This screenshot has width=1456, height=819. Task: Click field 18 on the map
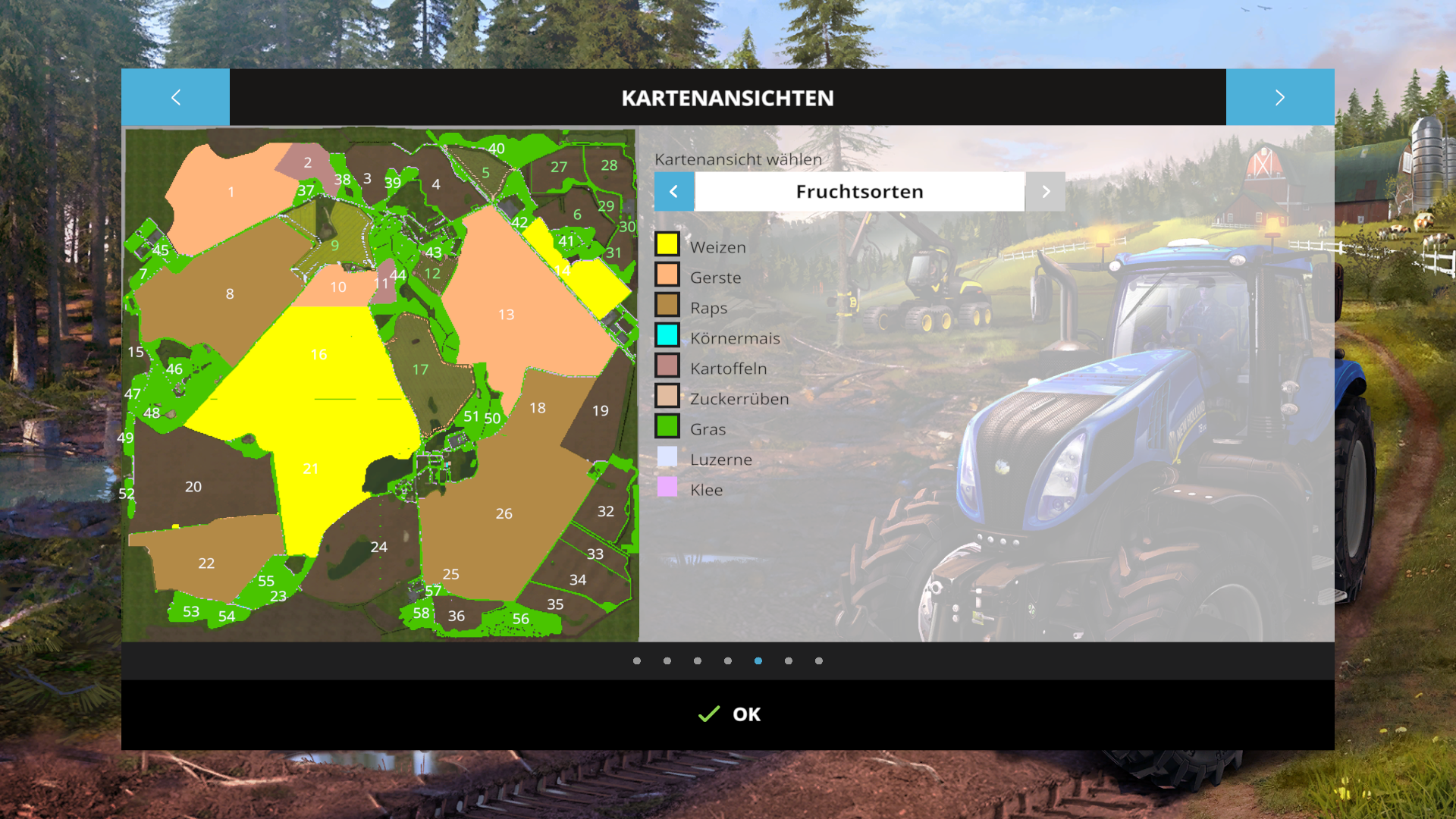(x=538, y=407)
